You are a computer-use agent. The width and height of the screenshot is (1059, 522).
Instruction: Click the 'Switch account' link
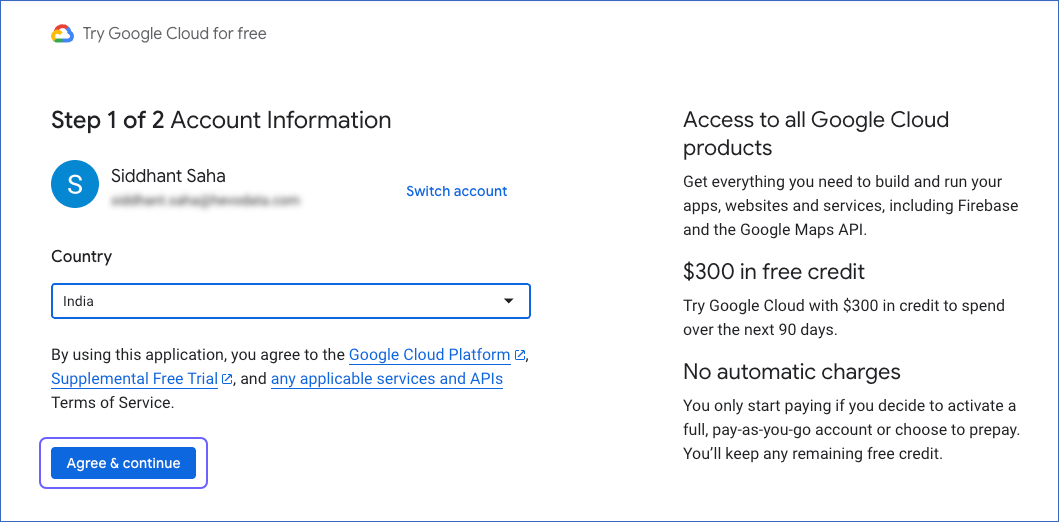(x=457, y=191)
